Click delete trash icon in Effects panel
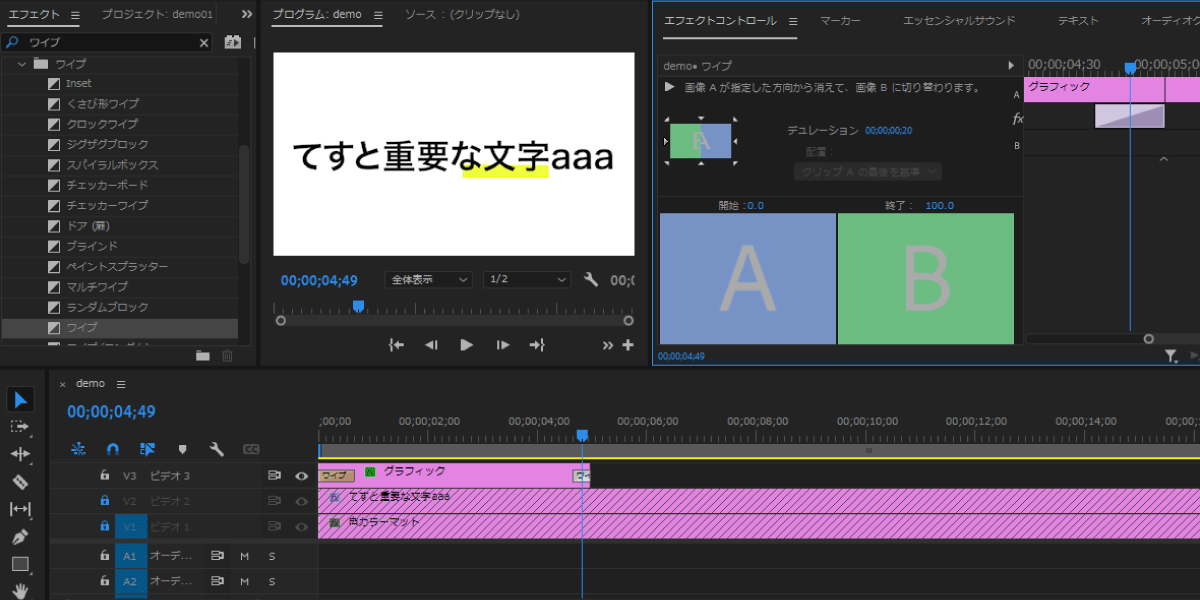 227,355
